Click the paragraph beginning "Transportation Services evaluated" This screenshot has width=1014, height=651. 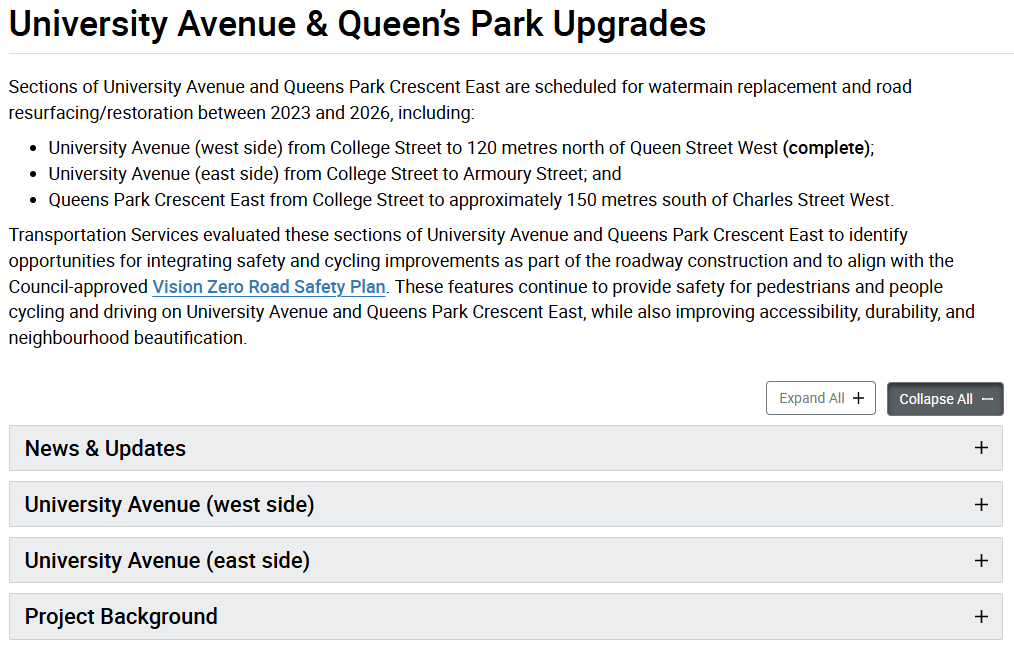tap(490, 287)
